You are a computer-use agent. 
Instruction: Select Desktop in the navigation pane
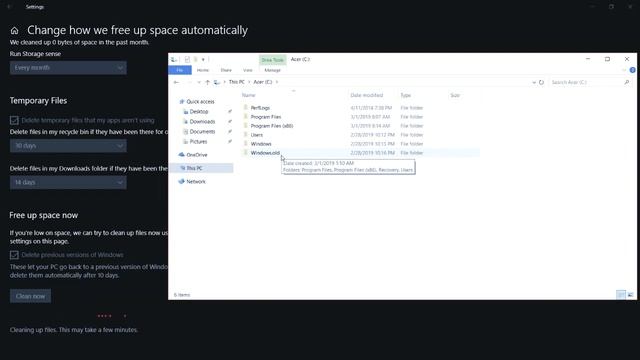tap(199, 111)
